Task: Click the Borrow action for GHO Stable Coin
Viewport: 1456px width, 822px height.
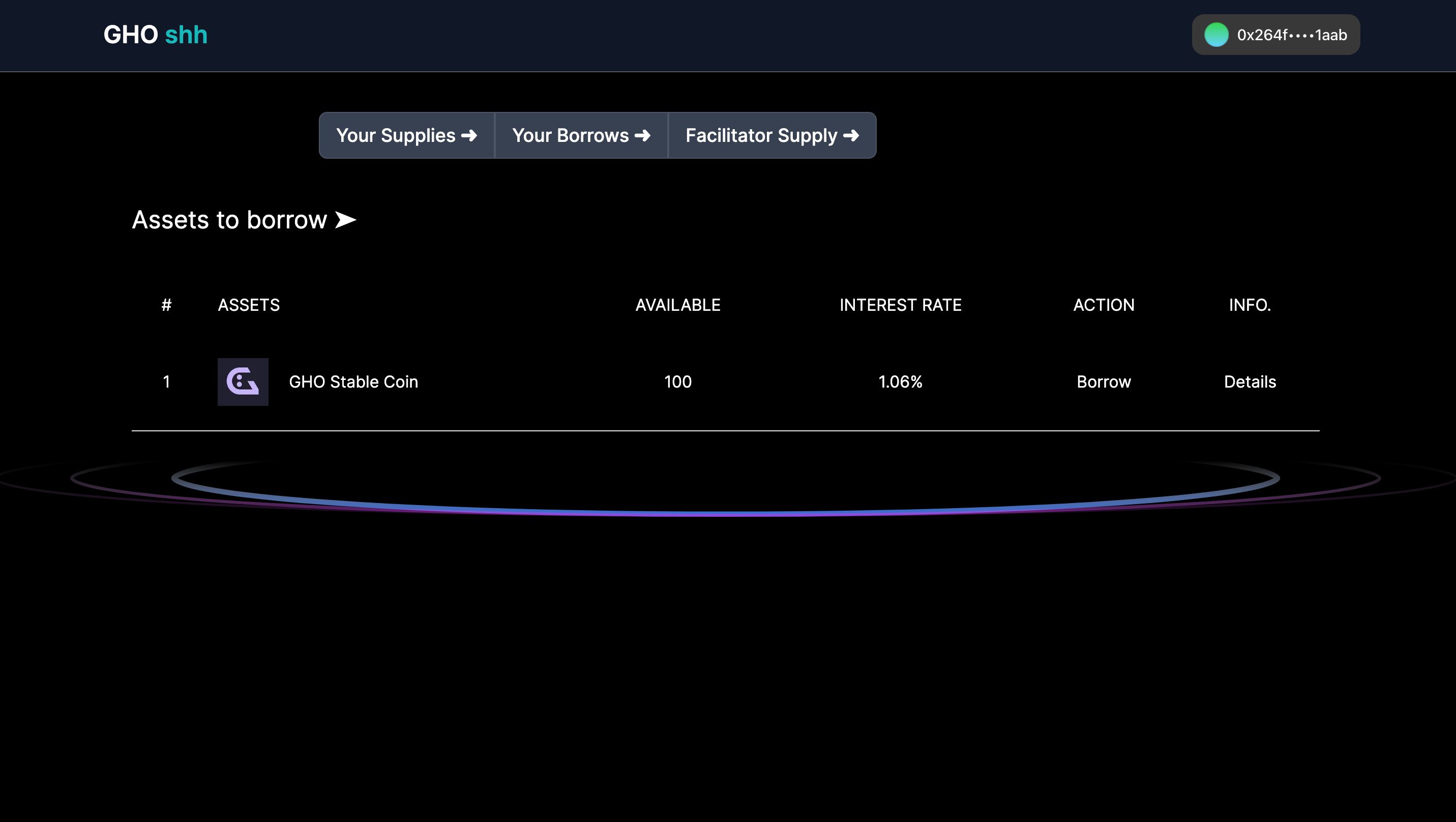Action: tap(1103, 381)
